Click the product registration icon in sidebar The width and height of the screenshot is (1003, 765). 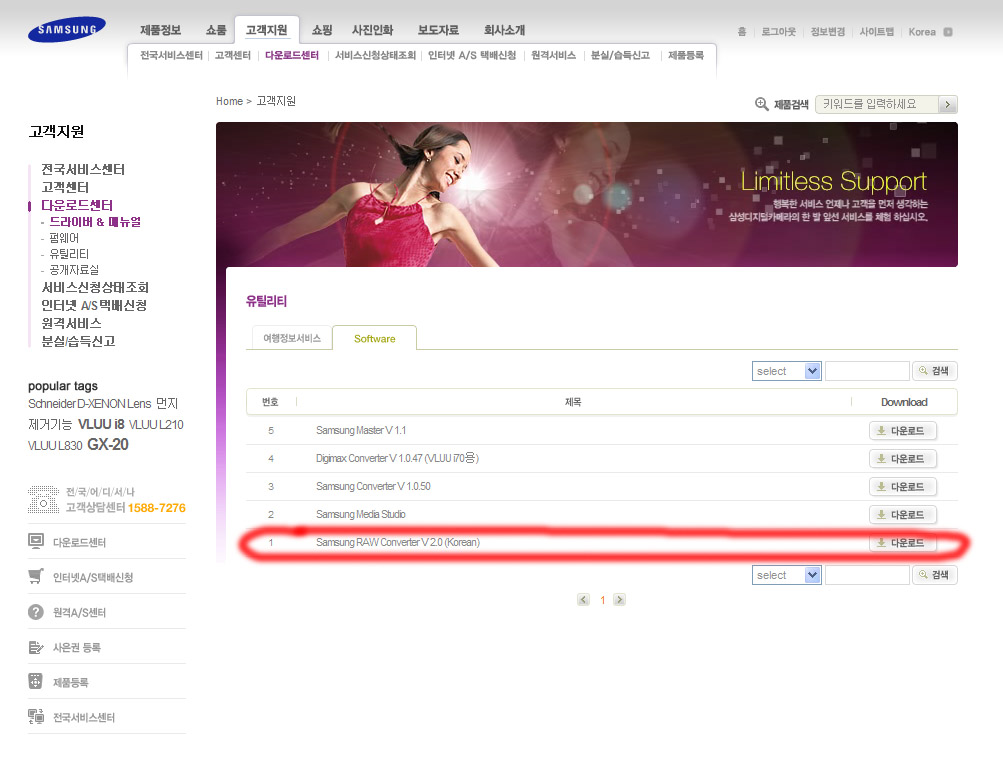[36, 682]
